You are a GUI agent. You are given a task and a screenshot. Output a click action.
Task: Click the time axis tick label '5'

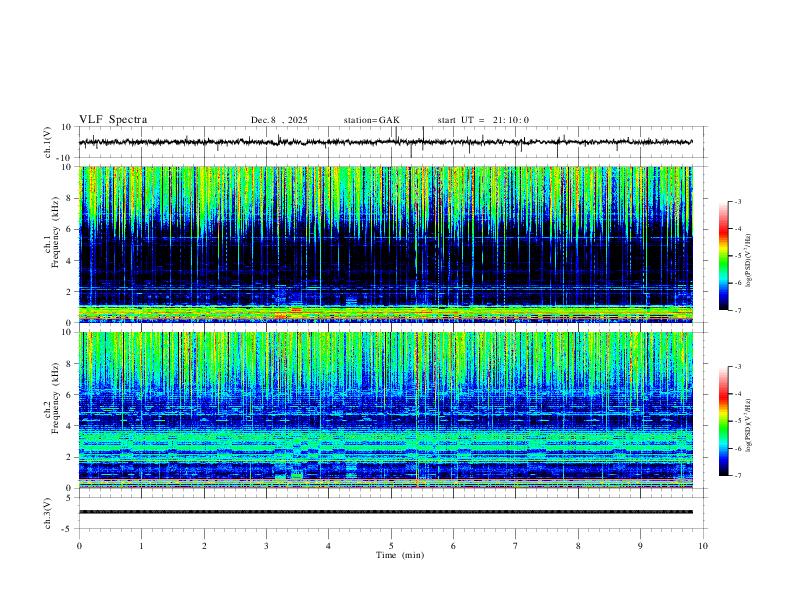click(391, 546)
